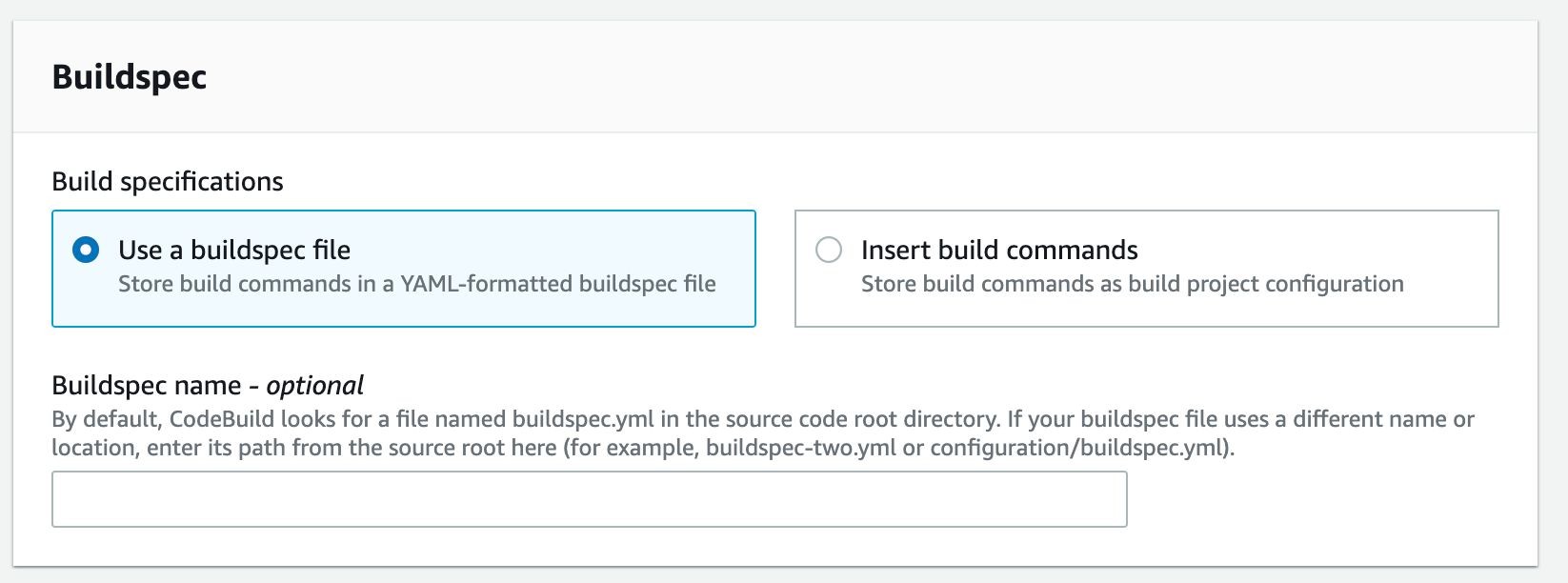1568x583 pixels.
Task: Click 'Store build commands in a YAML-formatted buildspec file' text
Action: click(x=417, y=284)
